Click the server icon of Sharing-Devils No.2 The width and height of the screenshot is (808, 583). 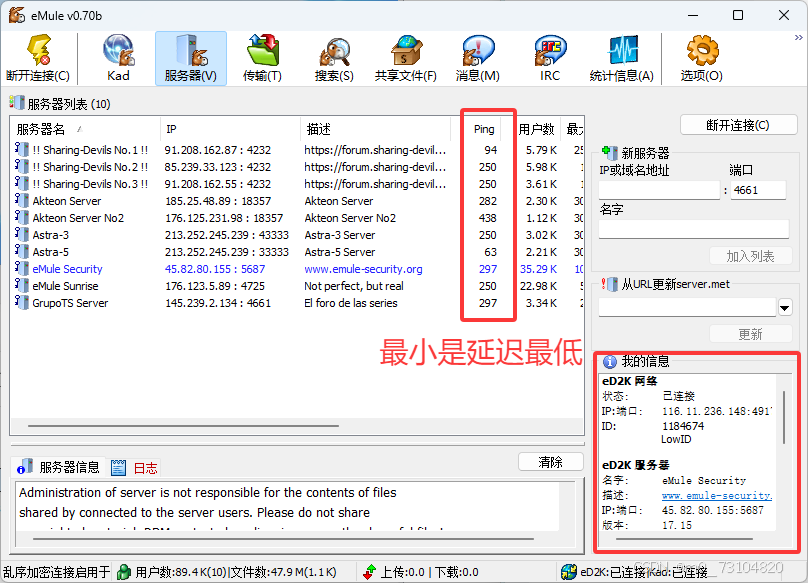point(22,166)
